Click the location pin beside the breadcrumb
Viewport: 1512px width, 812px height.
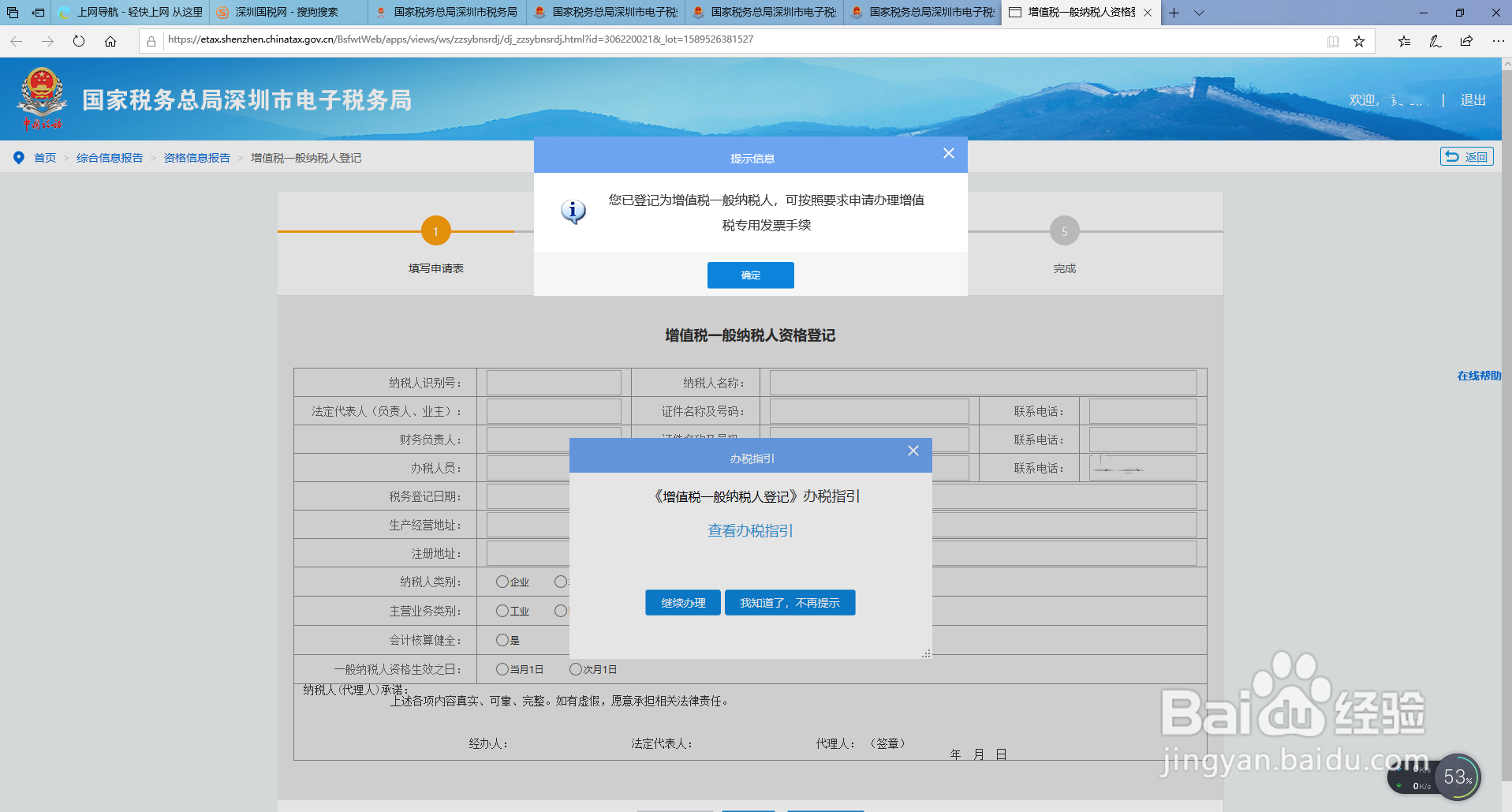click(x=18, y=157)
